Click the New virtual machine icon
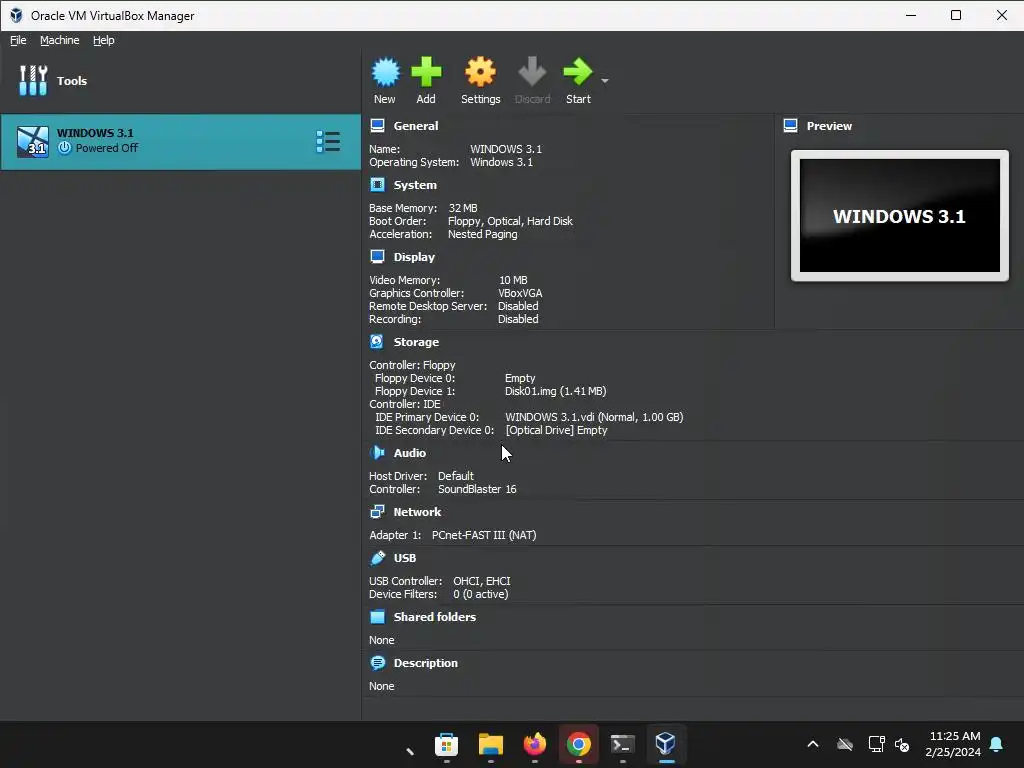The image size is (1024, 768). tap(385, 72)
